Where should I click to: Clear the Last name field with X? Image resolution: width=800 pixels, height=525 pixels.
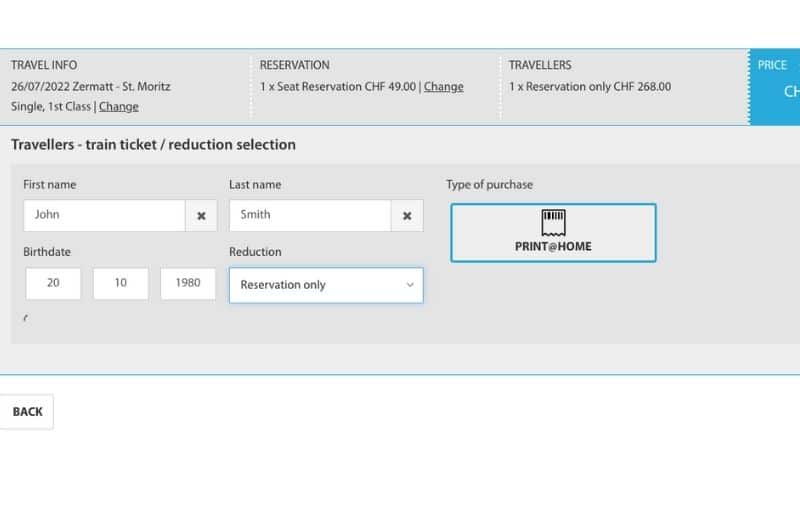pos(407,215)
